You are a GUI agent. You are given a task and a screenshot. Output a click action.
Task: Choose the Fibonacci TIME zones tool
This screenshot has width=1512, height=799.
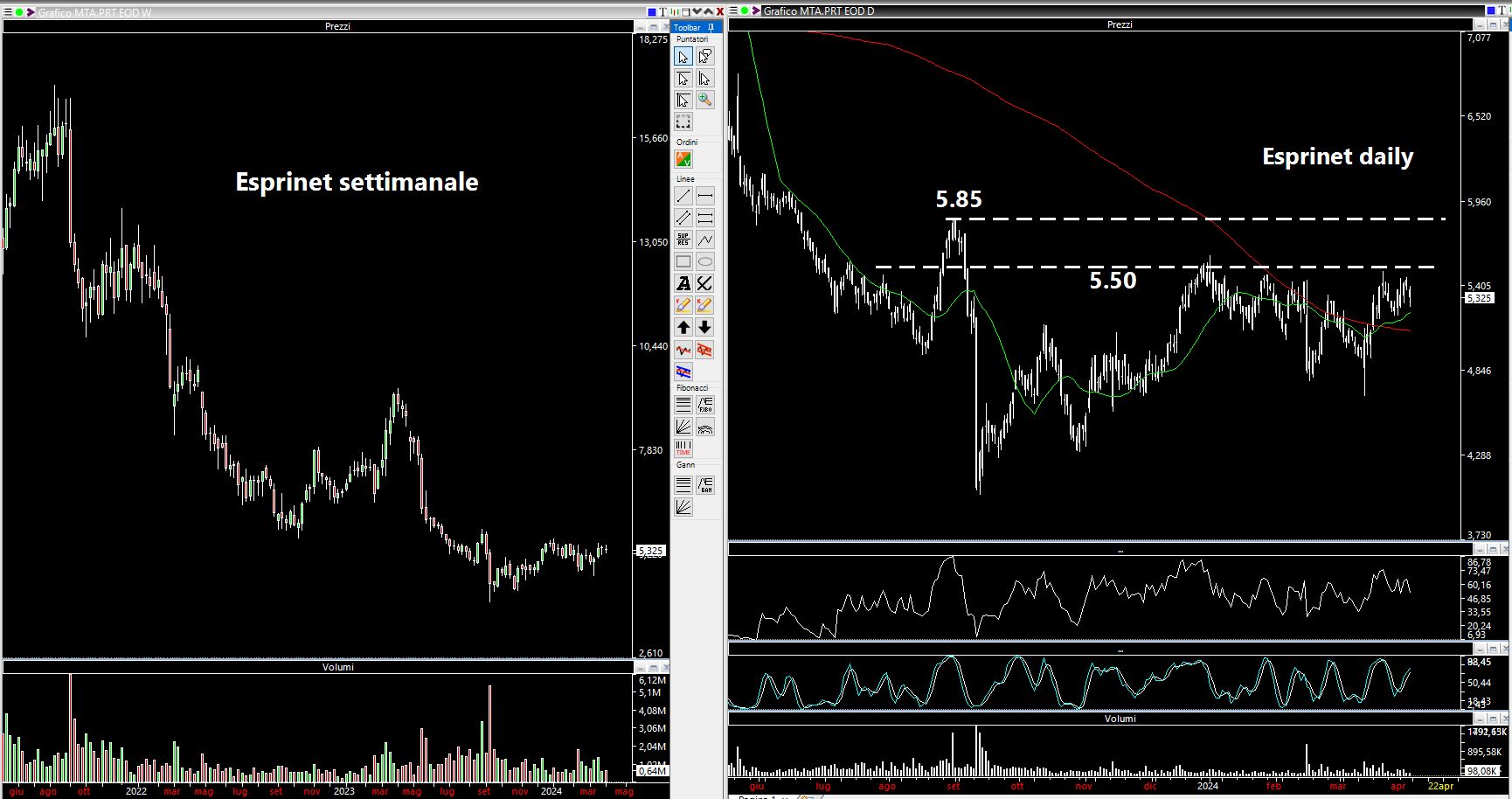click(x=683, y=448)
